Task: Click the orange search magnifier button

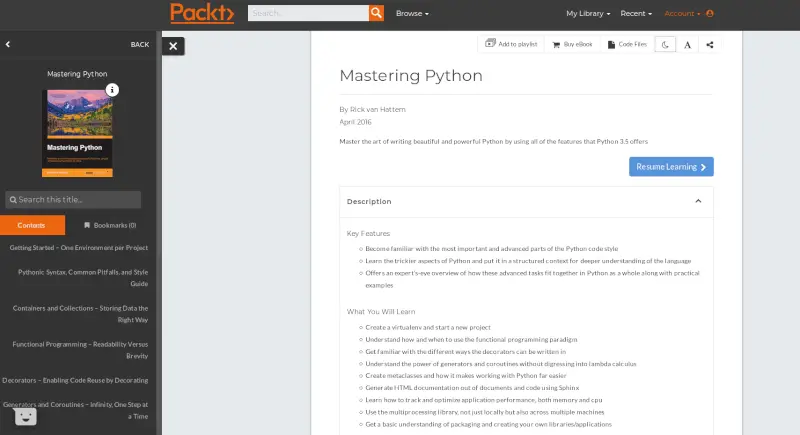Action: point(377,13)
